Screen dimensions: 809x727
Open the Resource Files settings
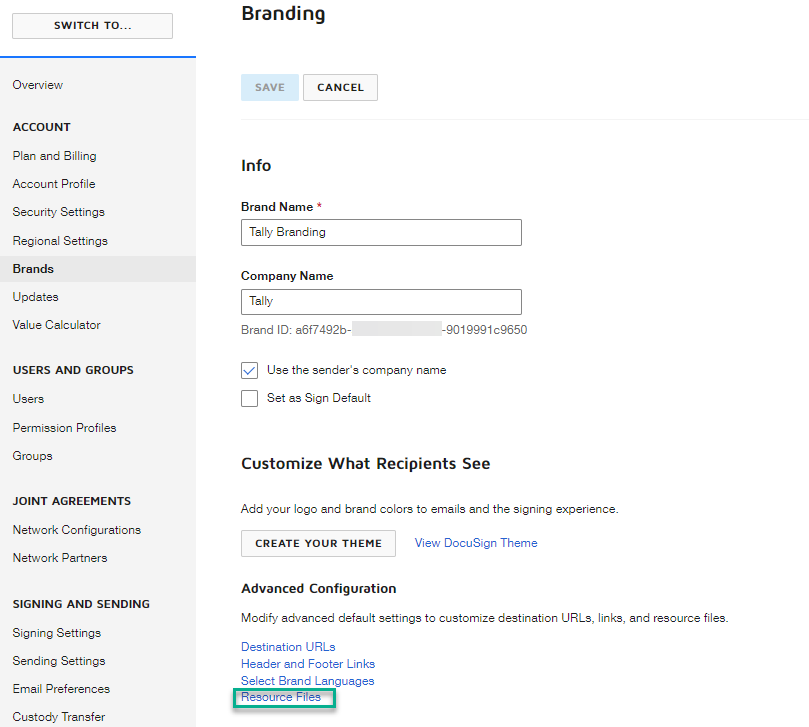(283, 697)
